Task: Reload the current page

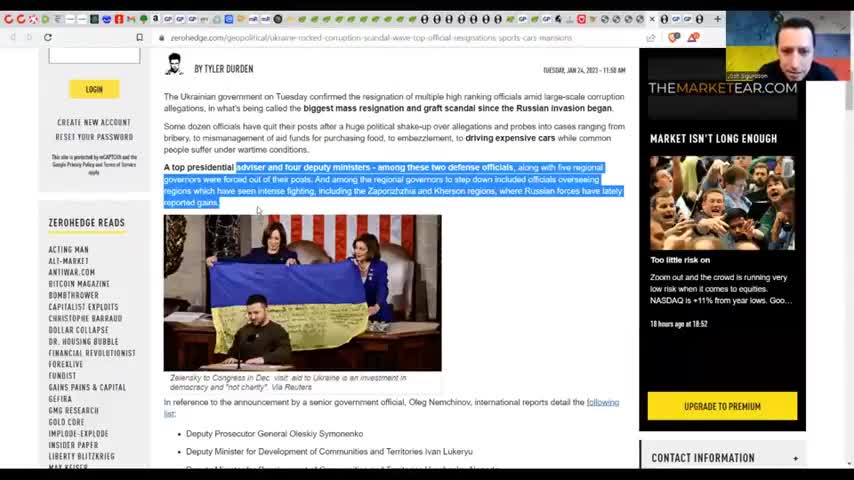Action: [48, 38]
